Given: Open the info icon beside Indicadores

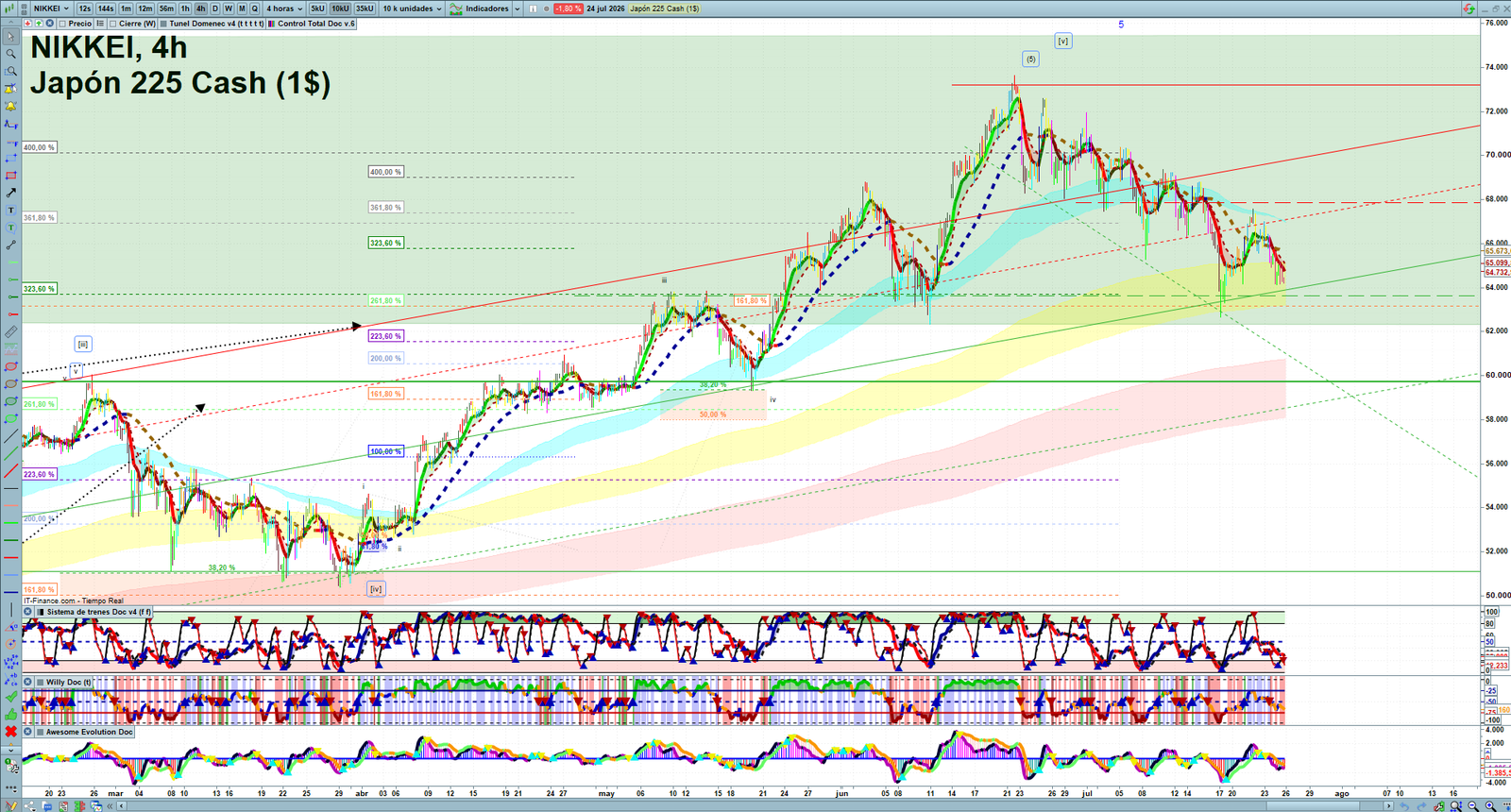Looking at the screenshot, I should click(x=533, y=8).
